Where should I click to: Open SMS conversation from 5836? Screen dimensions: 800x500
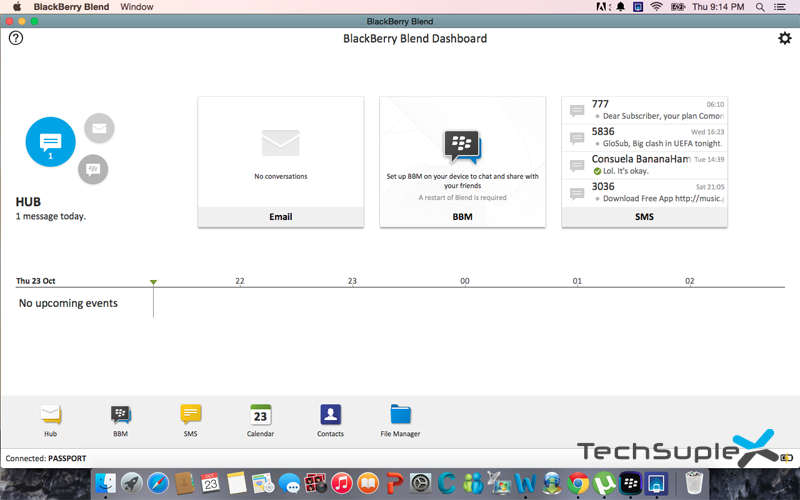click(644, 137)
